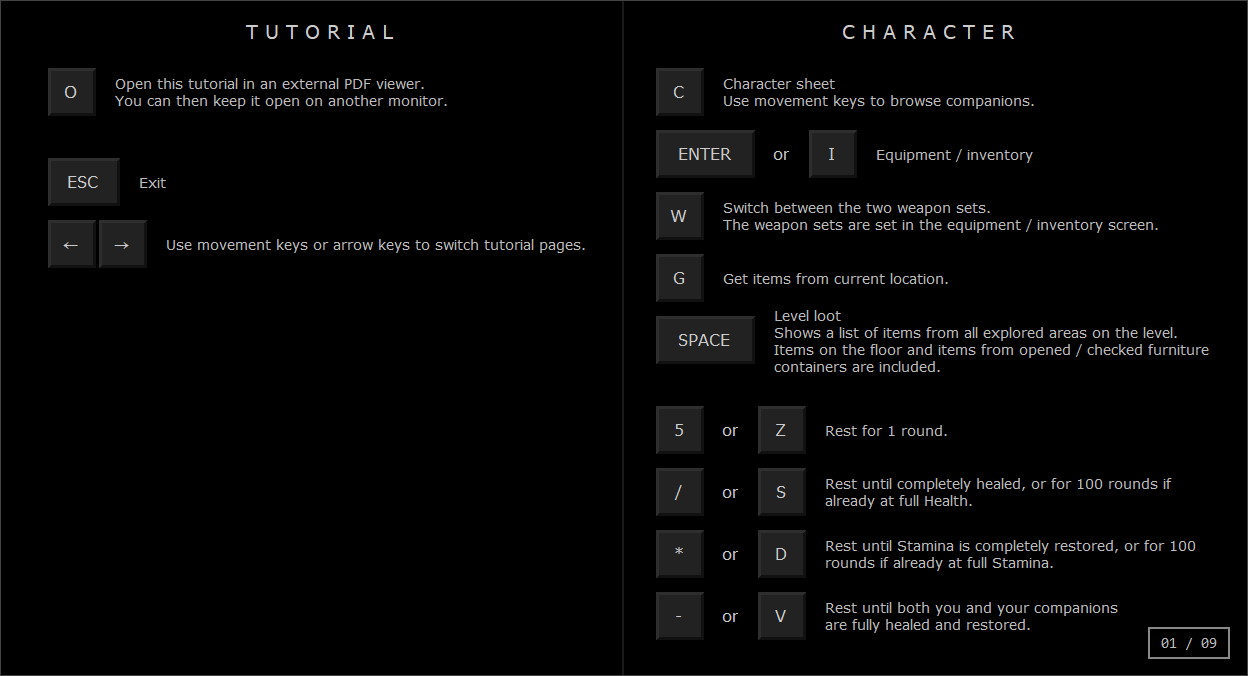This screenshot has width=1248, height=676.
Task: Click the left arrow key icon
Action: point(71,244)
